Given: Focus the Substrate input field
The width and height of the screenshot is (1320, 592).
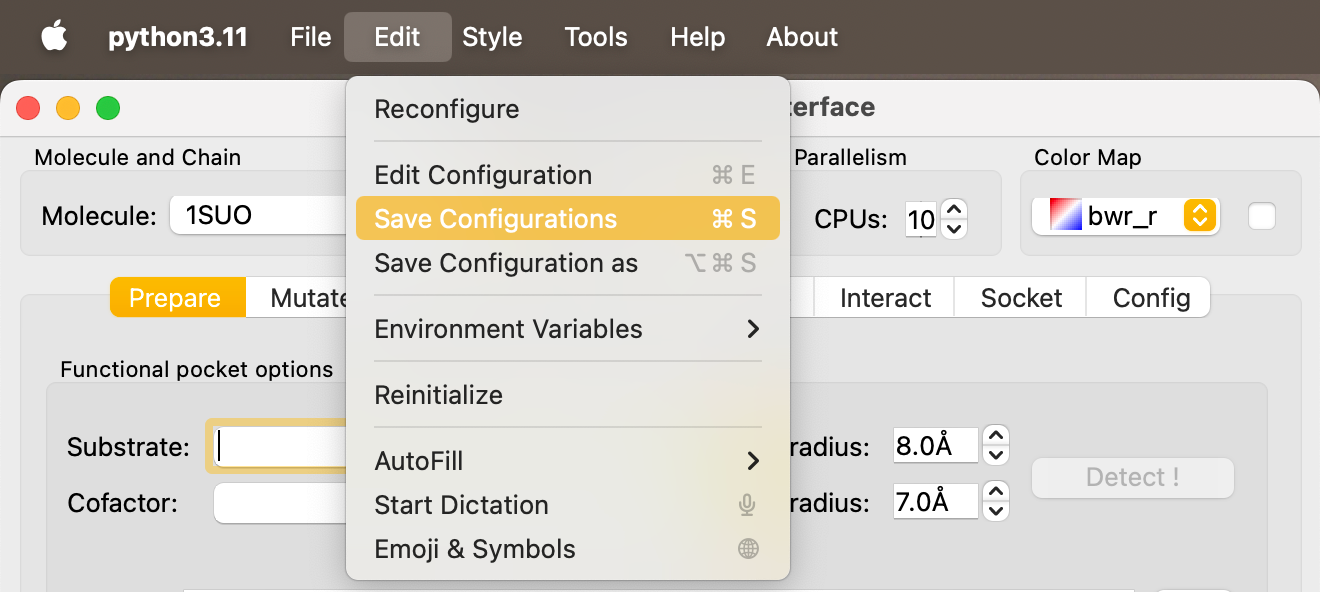Looking at the screenshot, I should click(278, 446).
